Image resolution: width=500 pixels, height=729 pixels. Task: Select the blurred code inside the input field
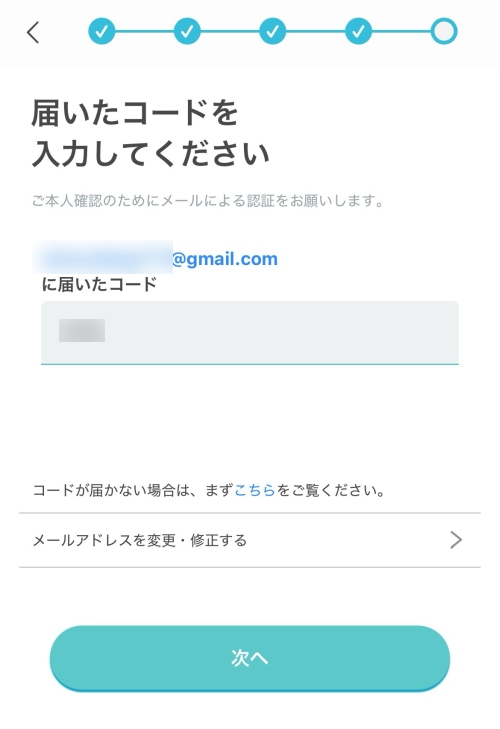82,331
